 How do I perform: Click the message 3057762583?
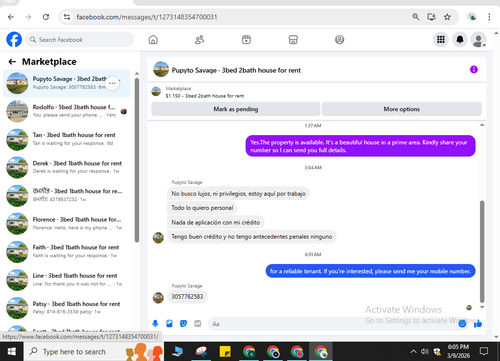click(x=187, y=297)
